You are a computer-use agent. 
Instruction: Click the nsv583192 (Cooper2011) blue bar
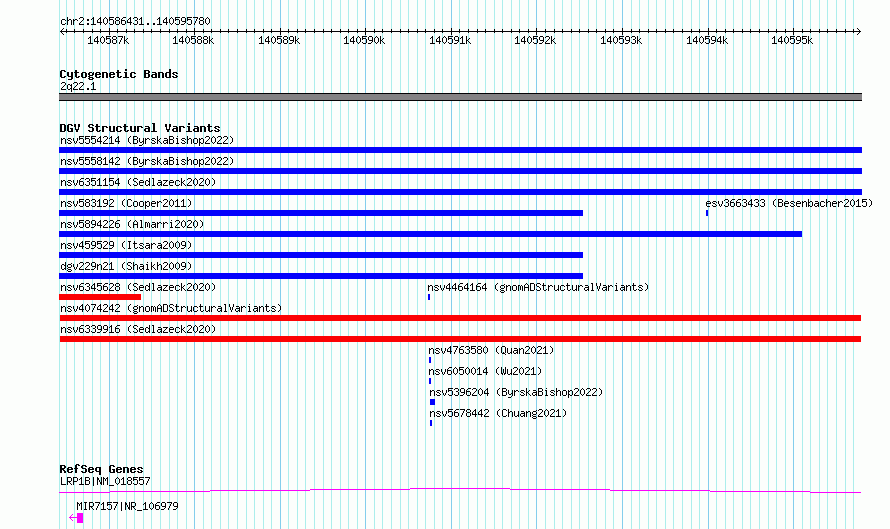click(x=321, y=213)
